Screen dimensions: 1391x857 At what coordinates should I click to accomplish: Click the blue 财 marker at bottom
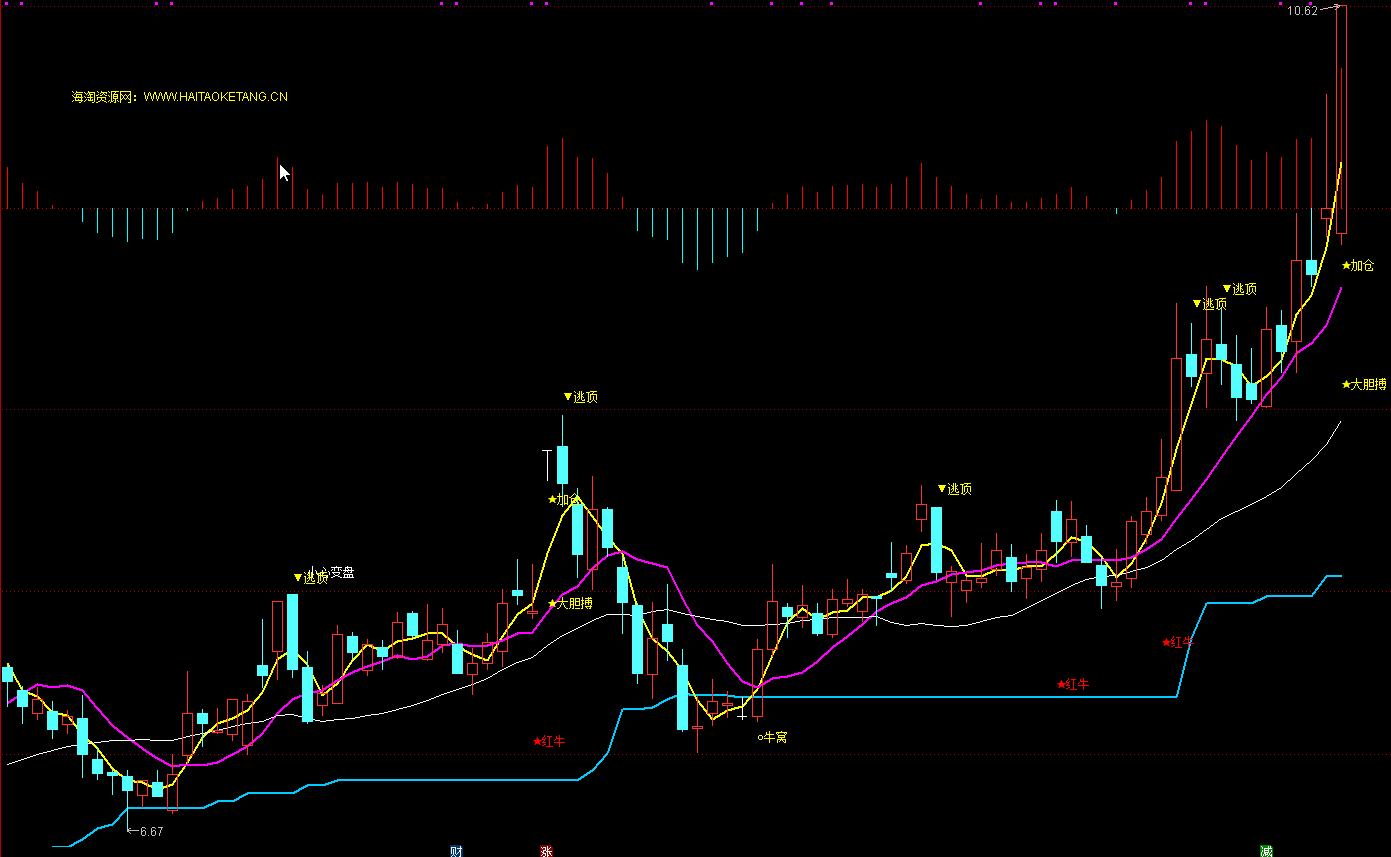(456, 851)
